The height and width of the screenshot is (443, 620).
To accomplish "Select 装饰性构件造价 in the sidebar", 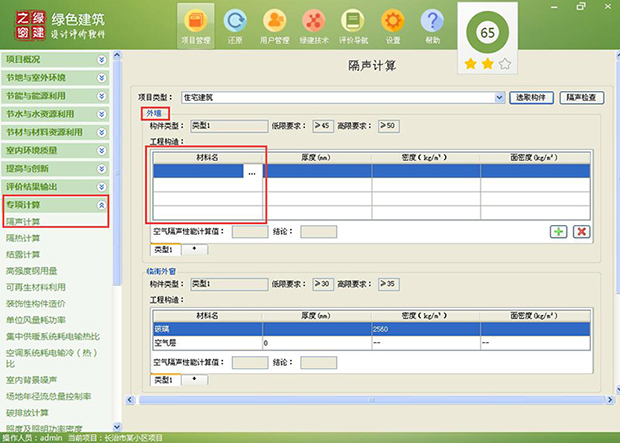I will point(36,304).
